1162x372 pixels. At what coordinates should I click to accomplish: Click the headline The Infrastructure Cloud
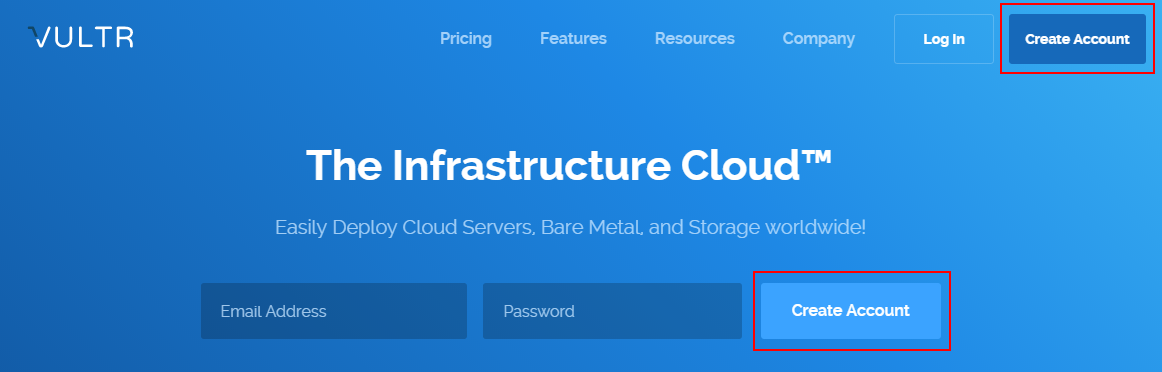click(x=568, y=165)
